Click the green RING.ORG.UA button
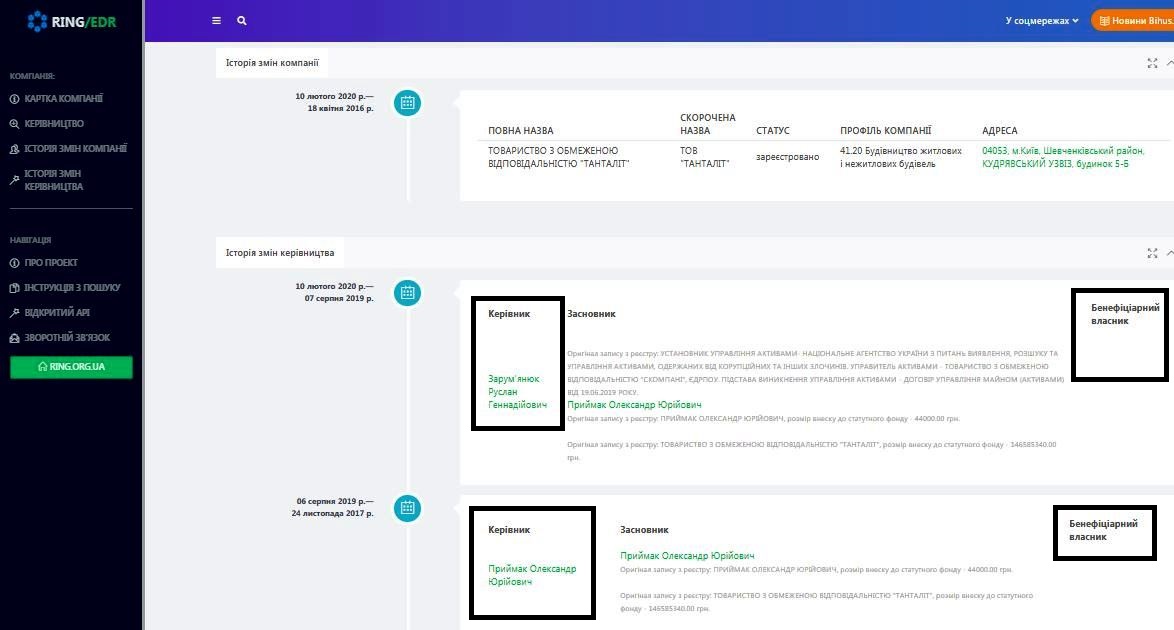 pyautogui.click(x=71, y=367)
